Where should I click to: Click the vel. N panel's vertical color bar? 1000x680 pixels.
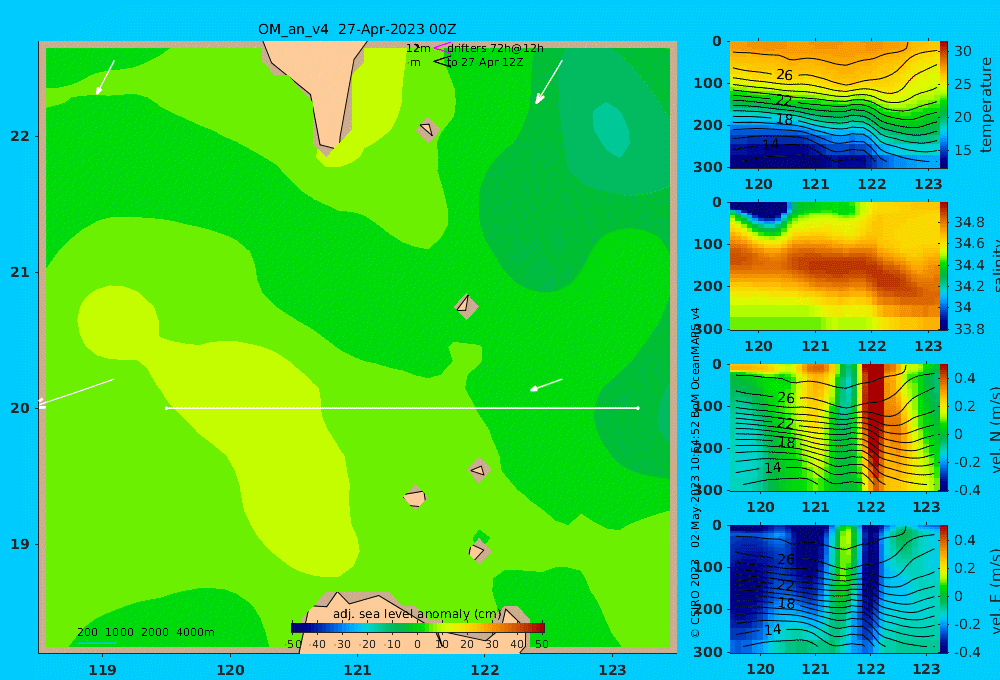coord(944,427)
